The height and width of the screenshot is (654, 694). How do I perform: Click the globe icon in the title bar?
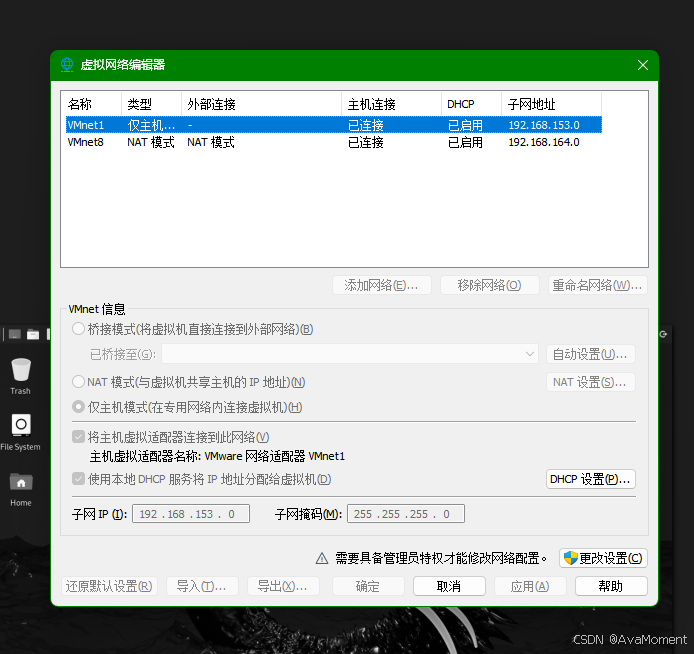(x=67, y=65)
